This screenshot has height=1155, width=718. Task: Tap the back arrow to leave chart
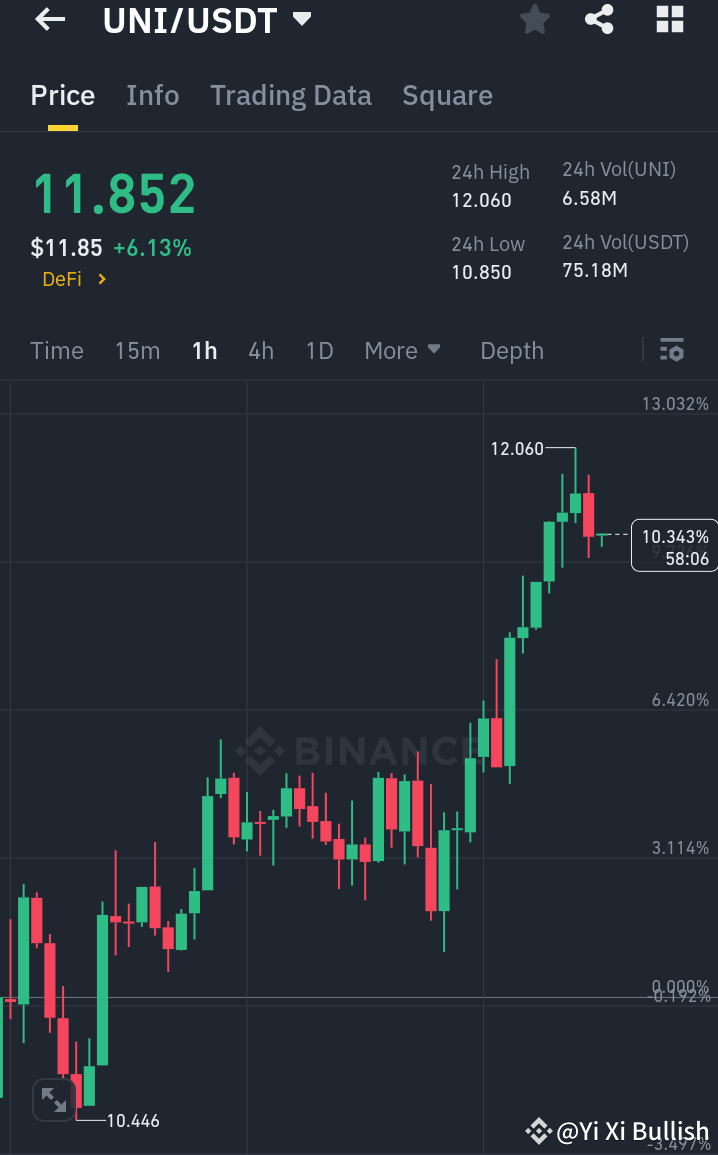tap(48, 19)
